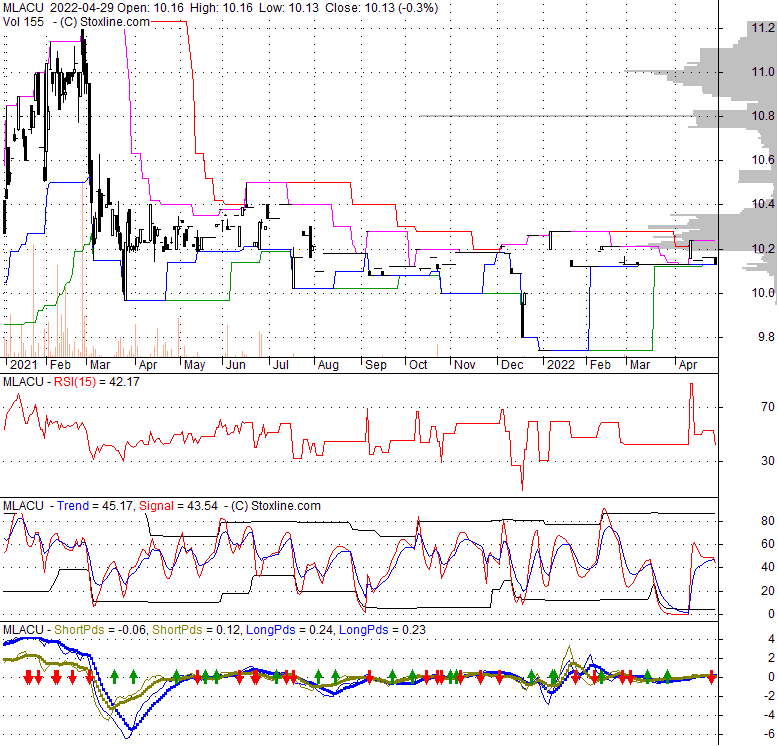Click the -2 level on bottom axis

tap(768, 696)
